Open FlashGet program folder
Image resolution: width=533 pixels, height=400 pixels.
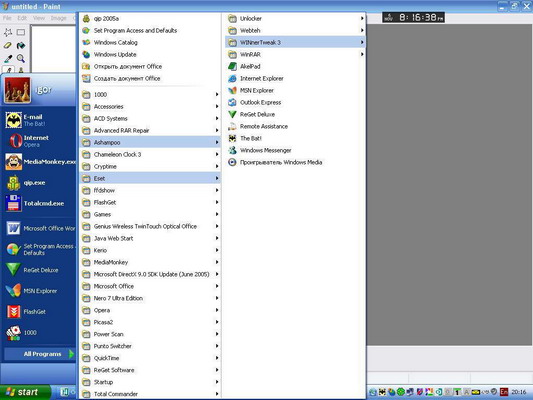pyautogui.click(x=150, y=202)
